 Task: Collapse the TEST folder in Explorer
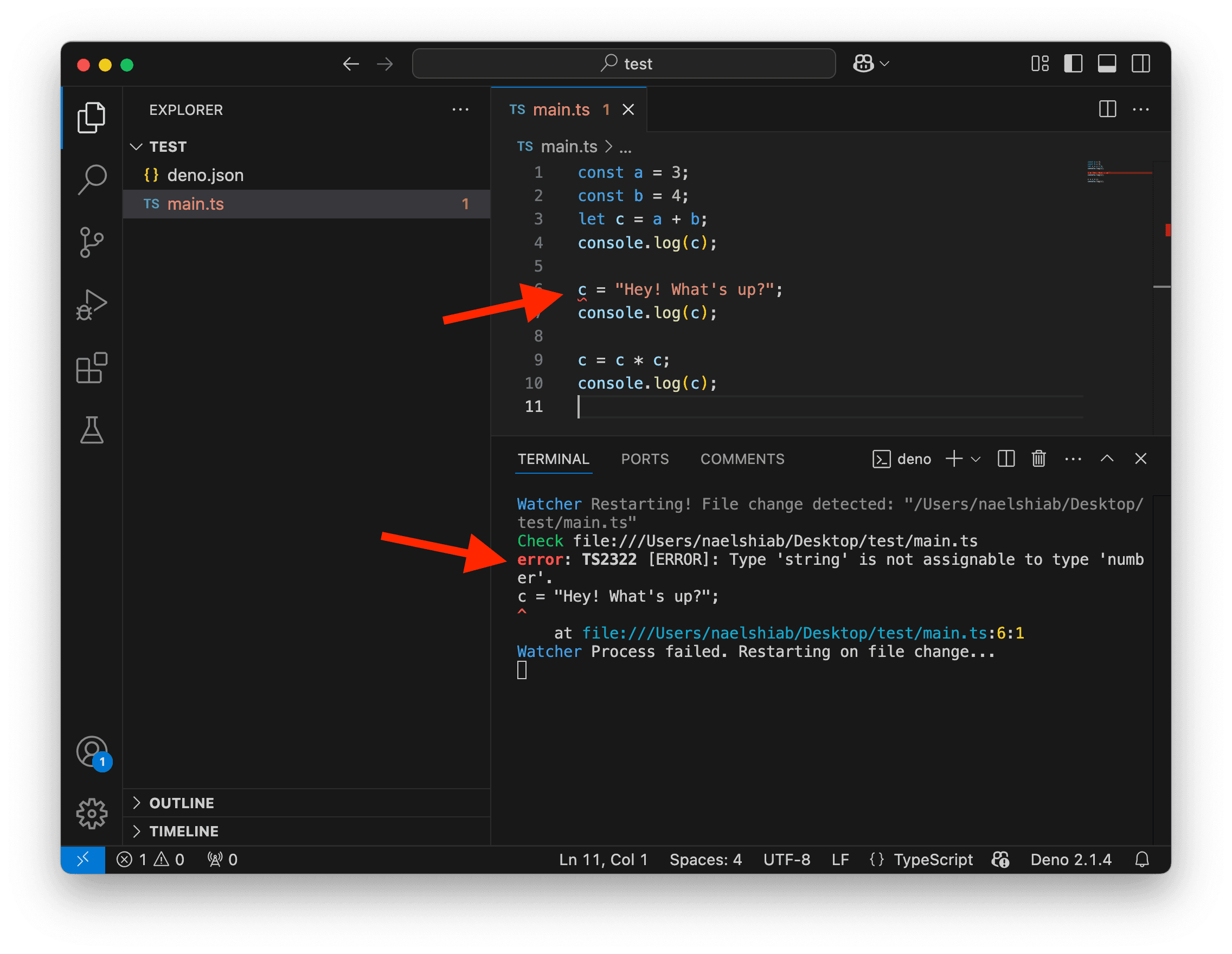coord(136,146)
